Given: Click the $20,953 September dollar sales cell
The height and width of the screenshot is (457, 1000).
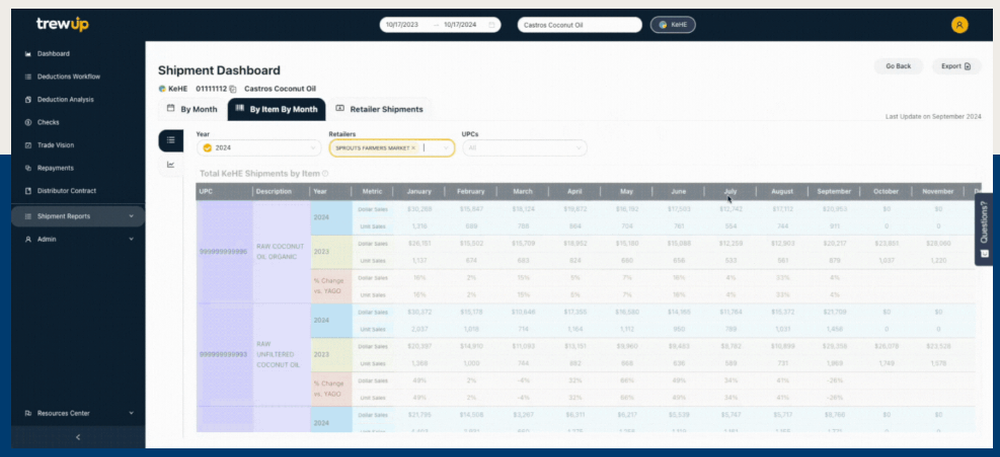Looking at the screenshot, I should point(834,209).
